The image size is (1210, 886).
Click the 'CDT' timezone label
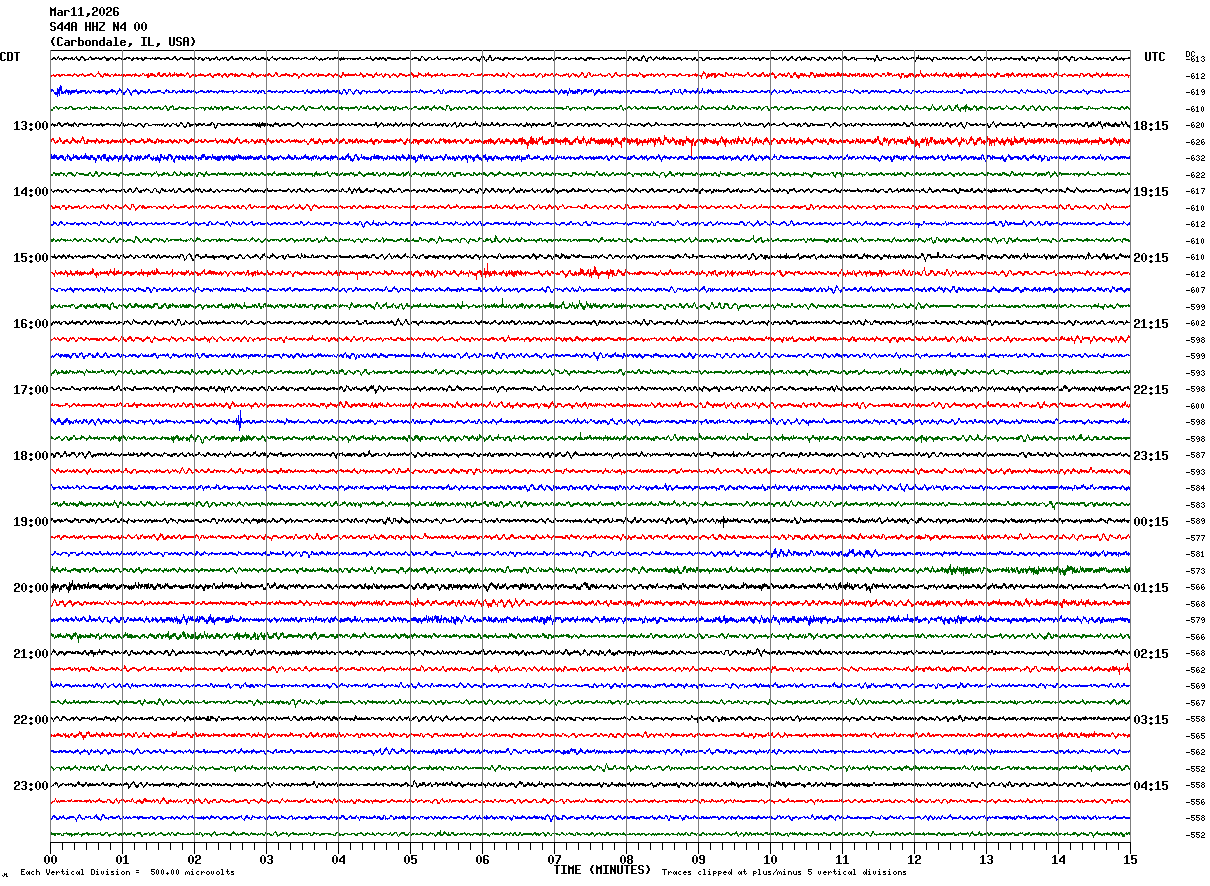[10, 57]
